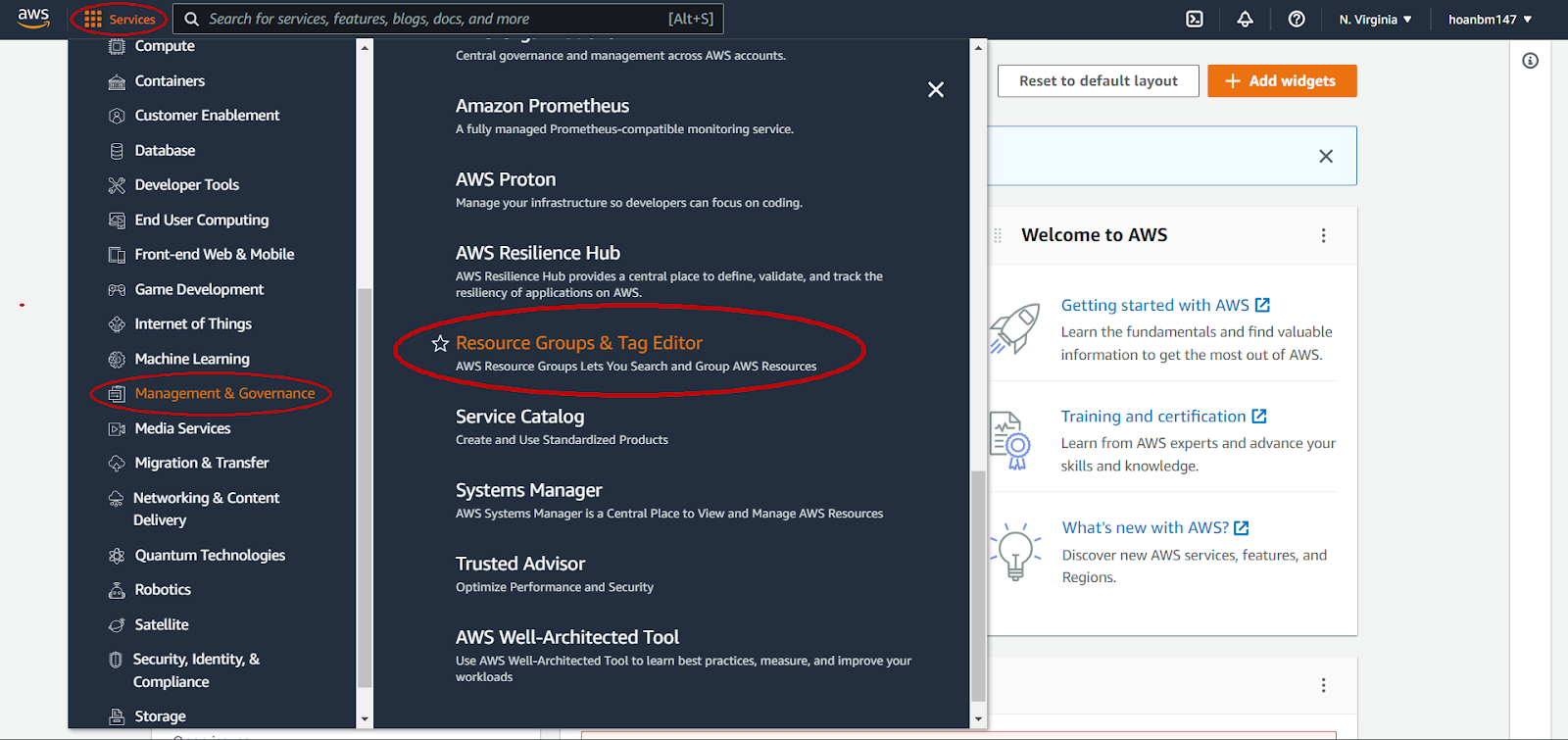Click the Storage category icon

117,716
